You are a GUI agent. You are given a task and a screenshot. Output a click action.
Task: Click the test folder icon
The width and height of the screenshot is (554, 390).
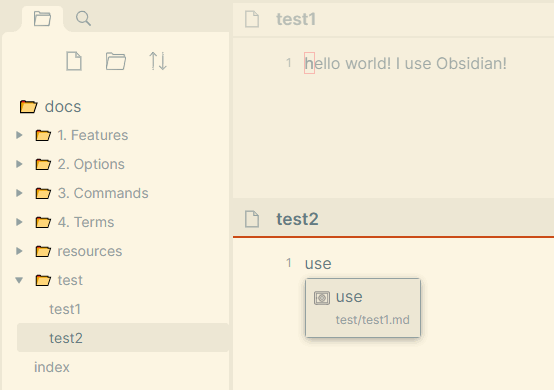click(43, 280)
